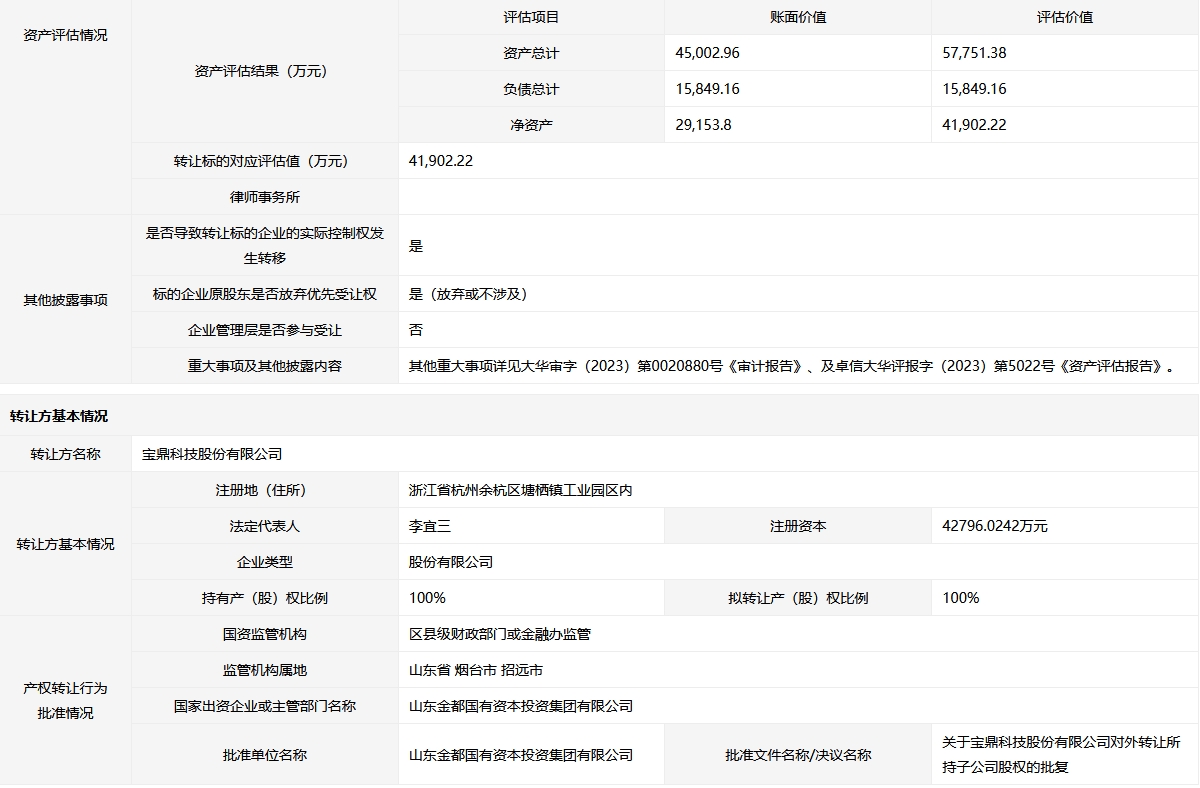Select the 国家出资企业或主管部门名称 value 山东金都国有资本投资集团有限公司
This screenshot has width=1200, height=788.
[x=521, y=706]
